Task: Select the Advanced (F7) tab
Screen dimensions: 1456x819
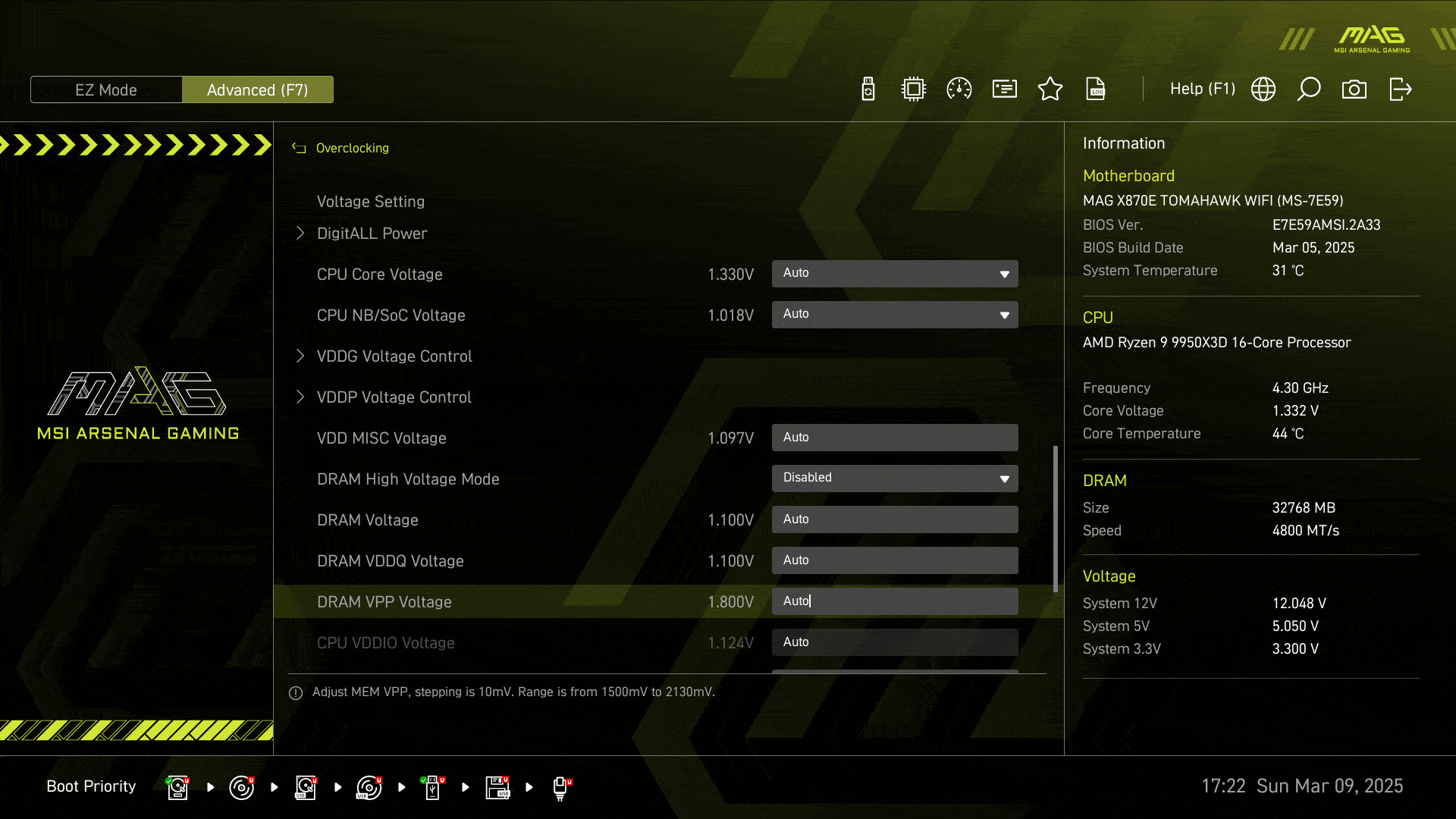Action: pyautogui.click(x=258, y=89)
